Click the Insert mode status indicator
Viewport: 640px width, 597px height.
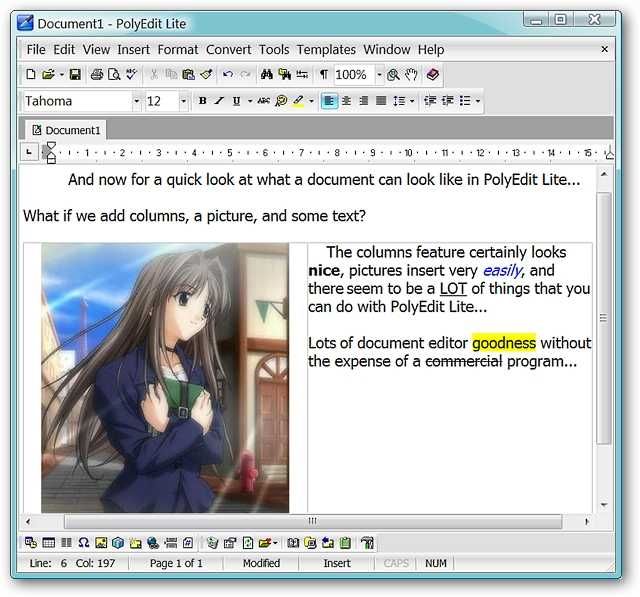coord(337,563)
